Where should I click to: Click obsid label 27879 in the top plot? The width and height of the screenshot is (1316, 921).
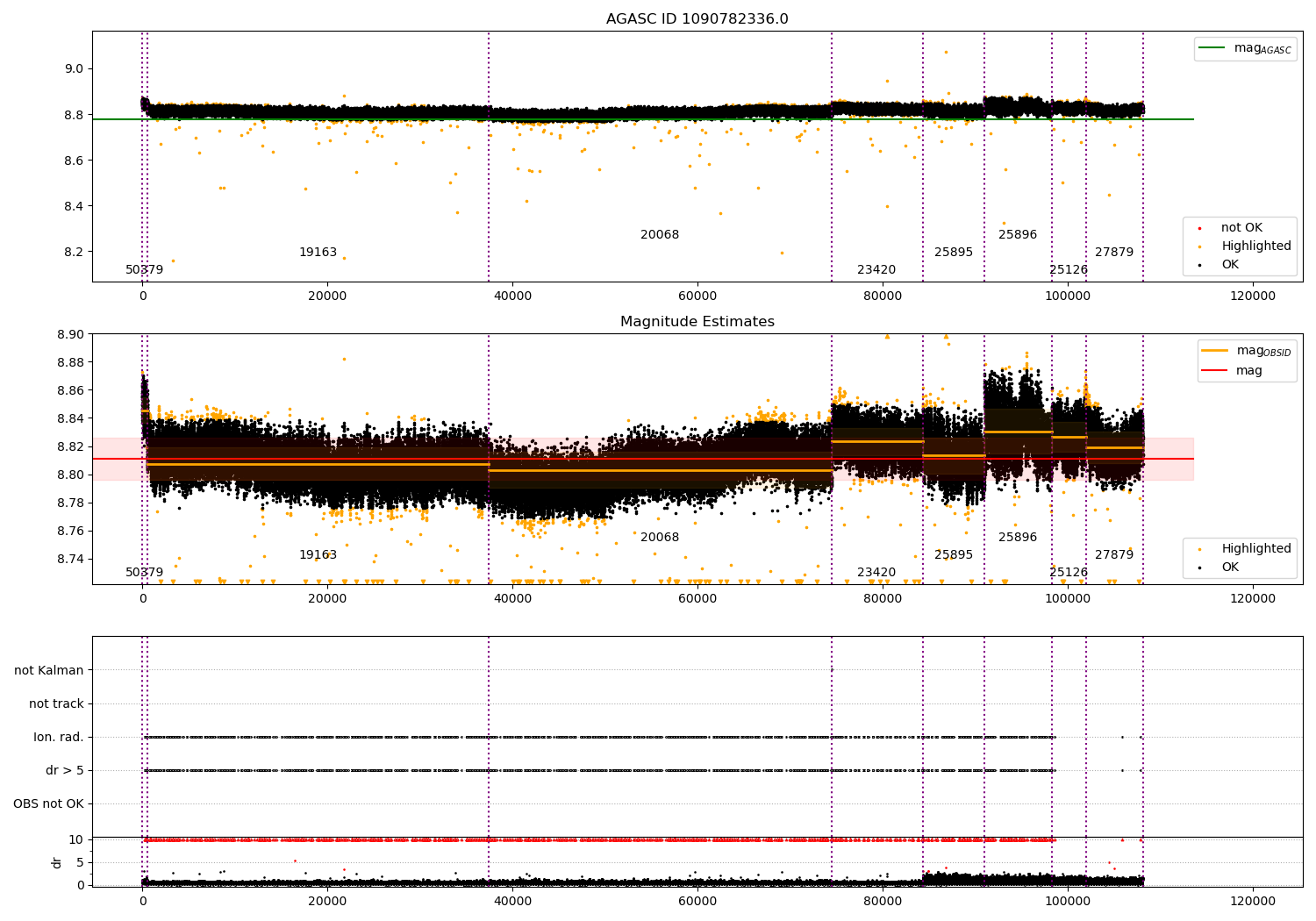tap(1114, 252)
